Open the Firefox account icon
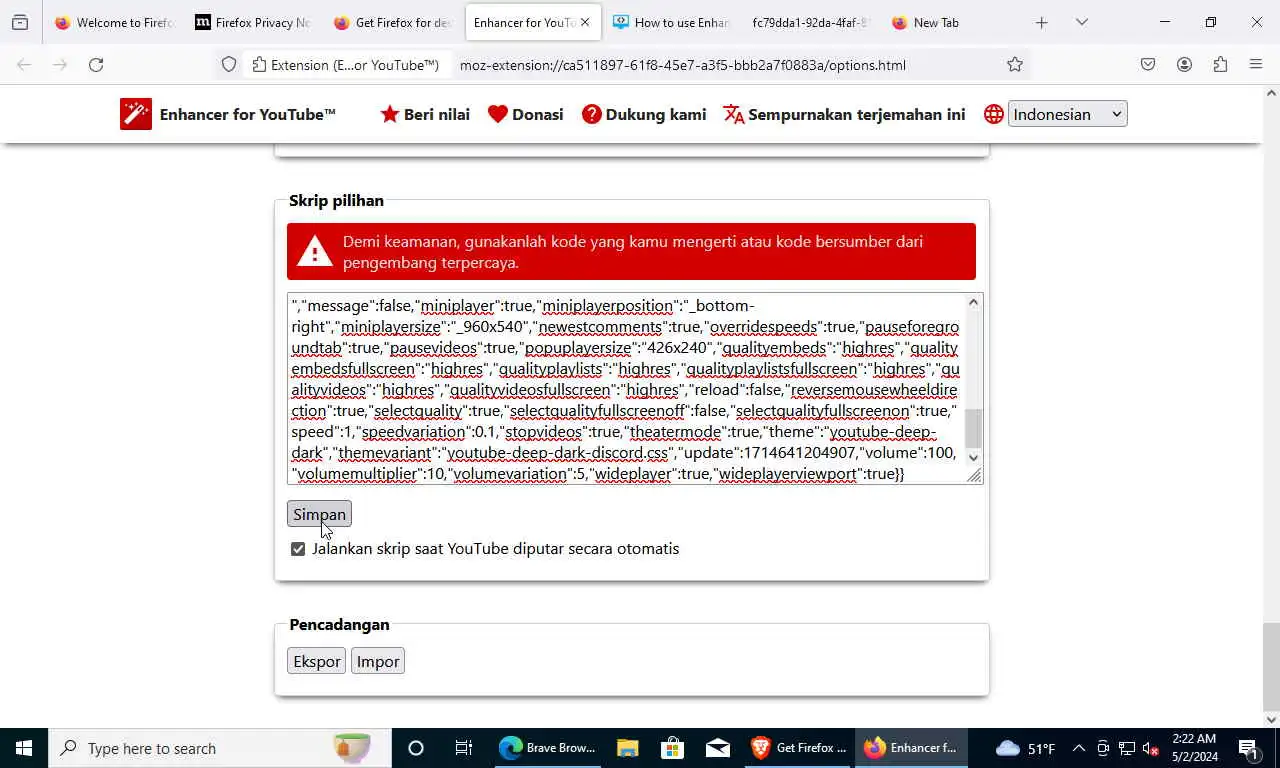This screenshot has width=1280, height=768. pyautogui.click(x=1184, y=65)
